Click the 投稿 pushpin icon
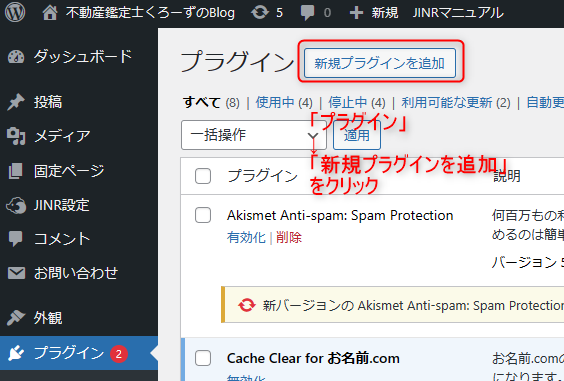The width and height of the screenshot is (564, 381). [16, 102]
